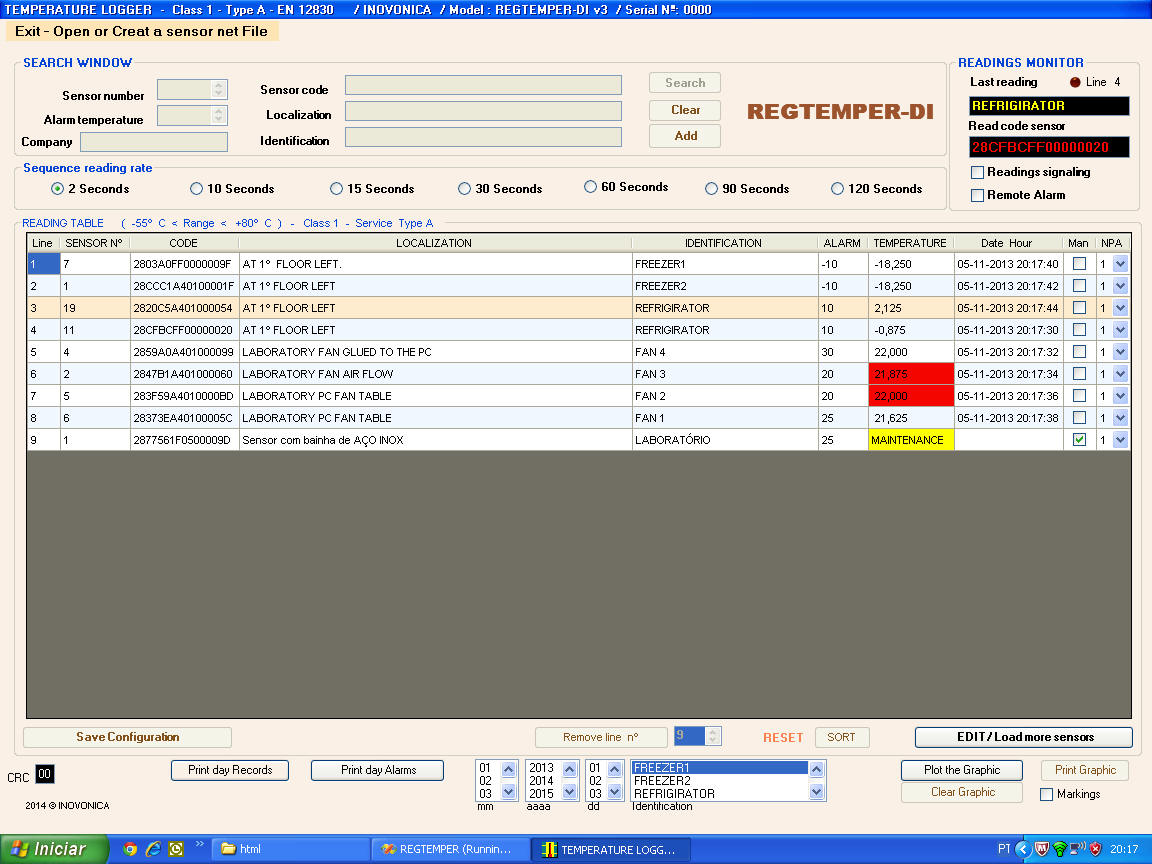The height and width of the screenshot is (864, 1152).
Task: Enable the Readings signaling checkbox
Action: pyautogui.click(x=978, y=173)
